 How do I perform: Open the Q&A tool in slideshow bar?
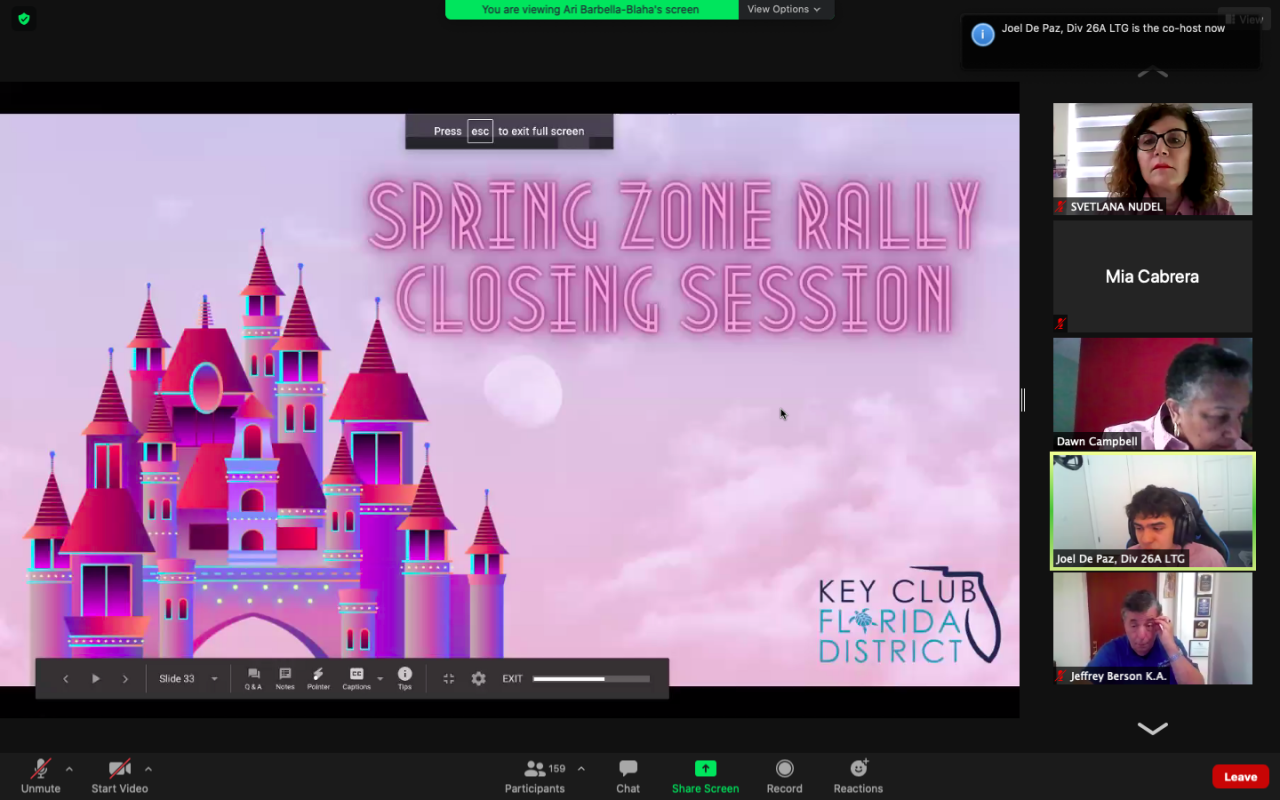254,679
